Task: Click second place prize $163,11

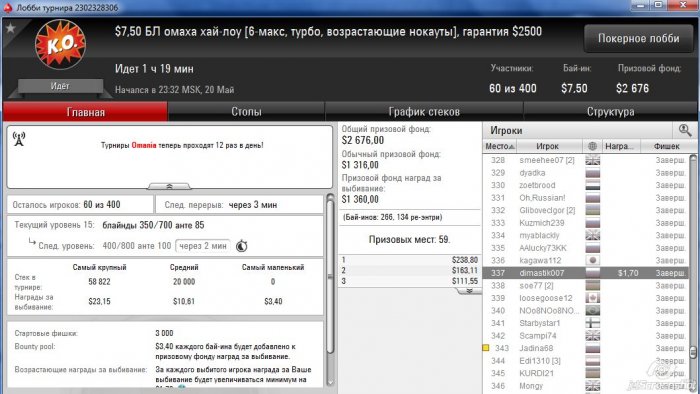Action: click(465, 270)
